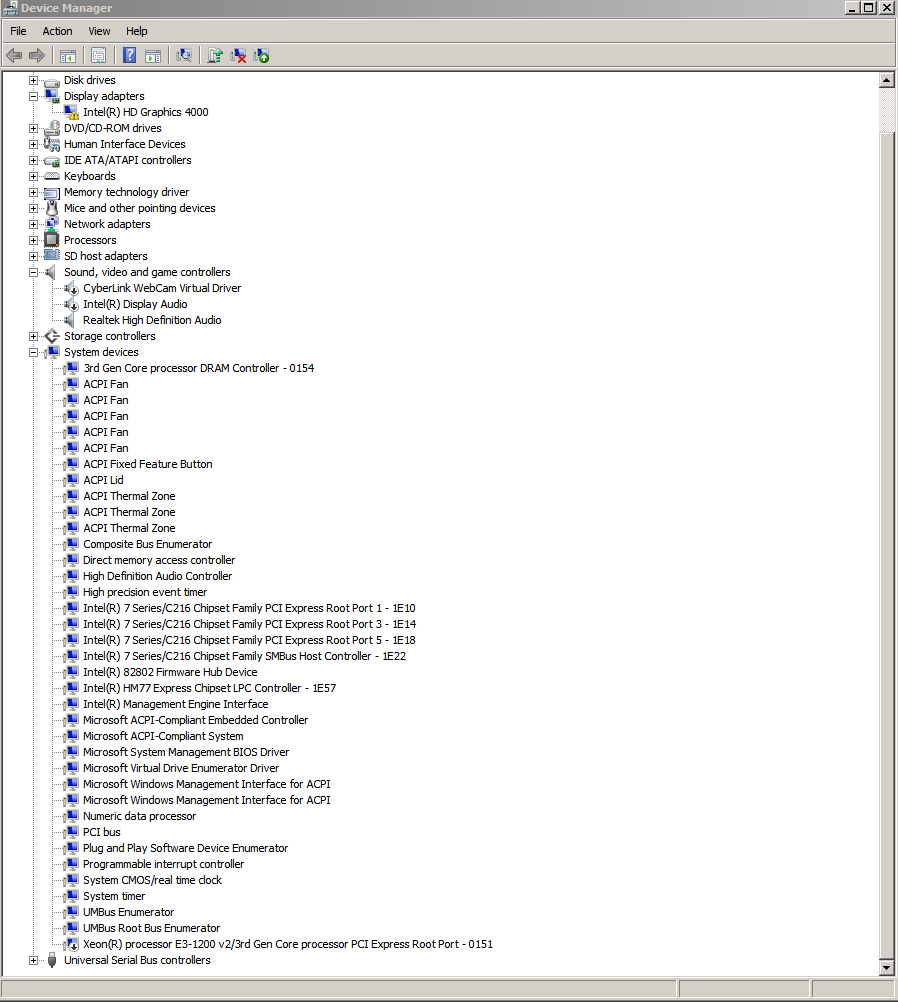Click the Forward arrow toolbar button

(x=37, y=56)
